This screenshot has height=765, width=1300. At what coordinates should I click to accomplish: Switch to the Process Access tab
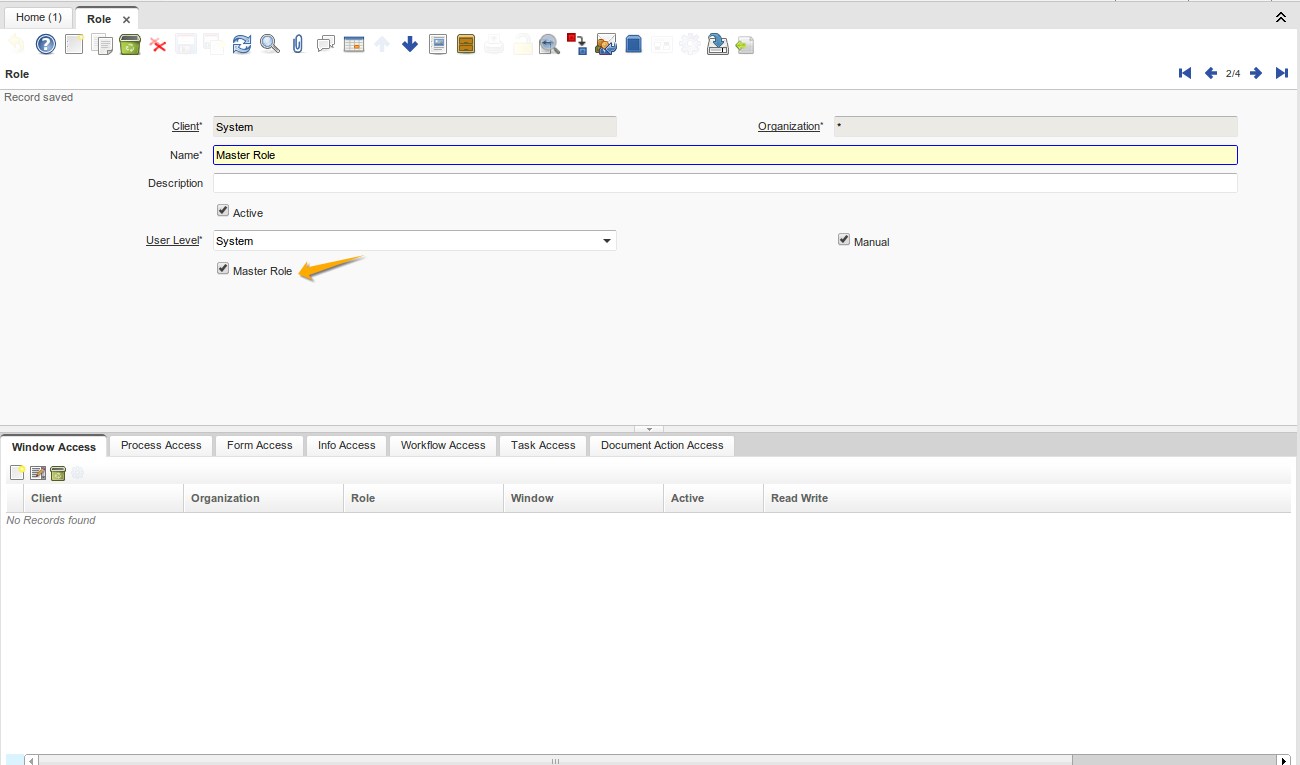[161, 446]
